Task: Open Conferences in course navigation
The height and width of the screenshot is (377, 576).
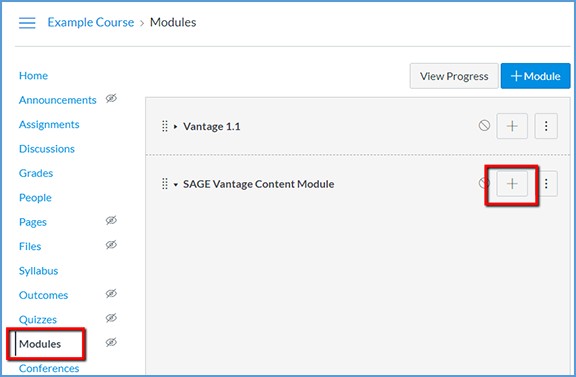Action: (49, 369)
